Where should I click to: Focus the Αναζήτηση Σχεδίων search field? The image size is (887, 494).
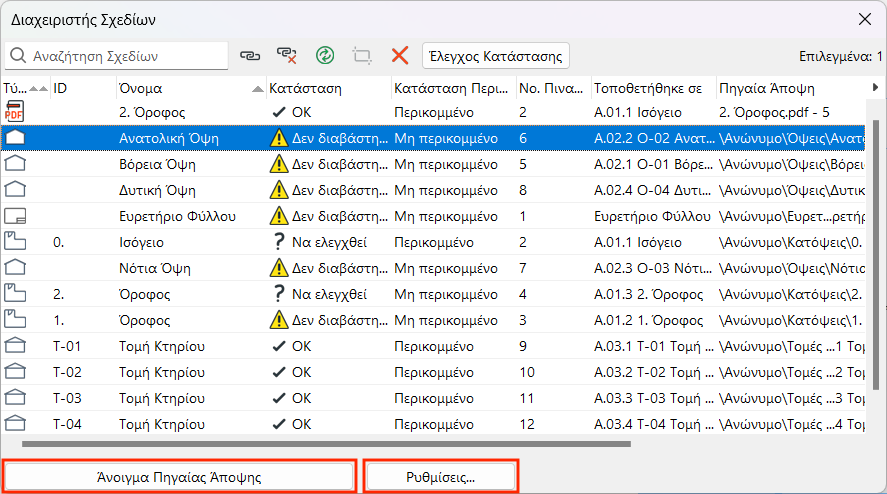pyautogui.click(x=125, y=56)
